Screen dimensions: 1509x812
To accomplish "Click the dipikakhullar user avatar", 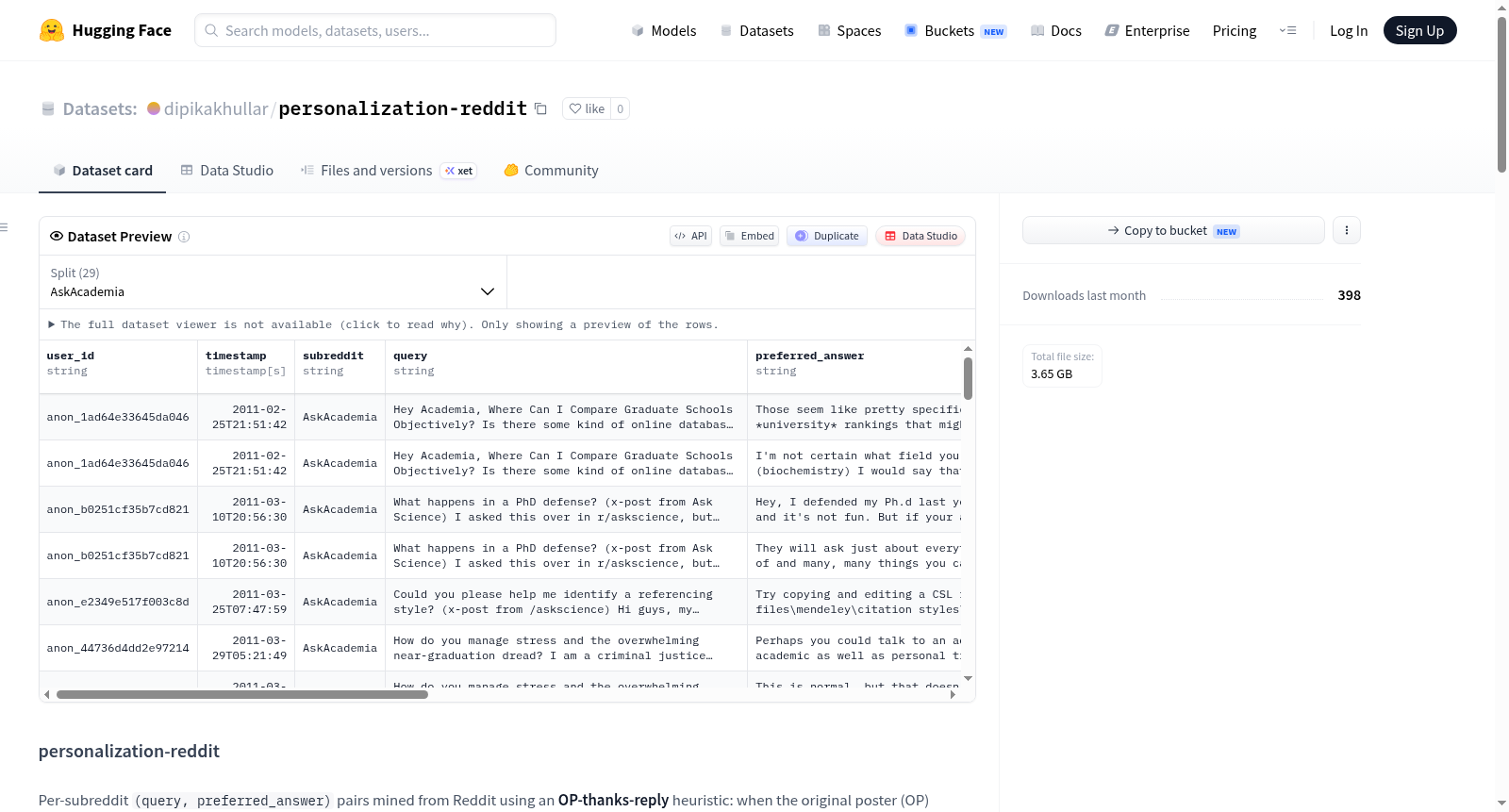I will (154, 108).
